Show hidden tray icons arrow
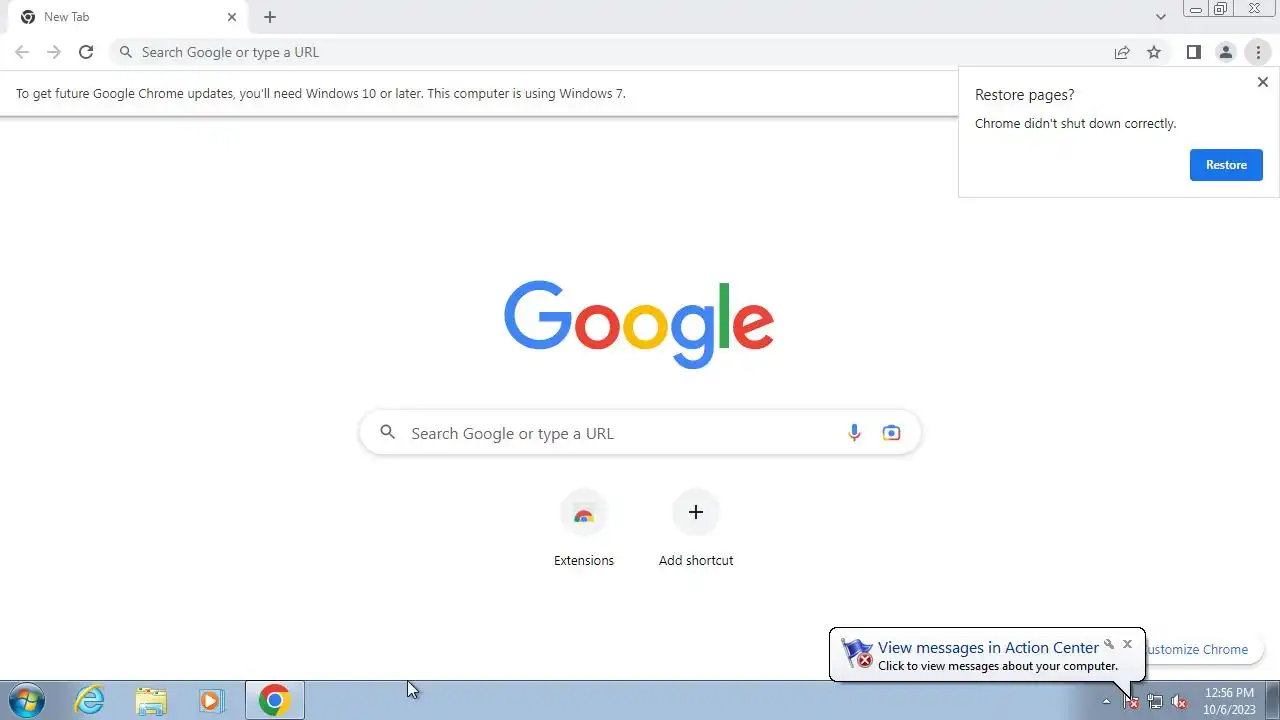The width and height of the screenshot is (1280, 720). point(1106,701)
